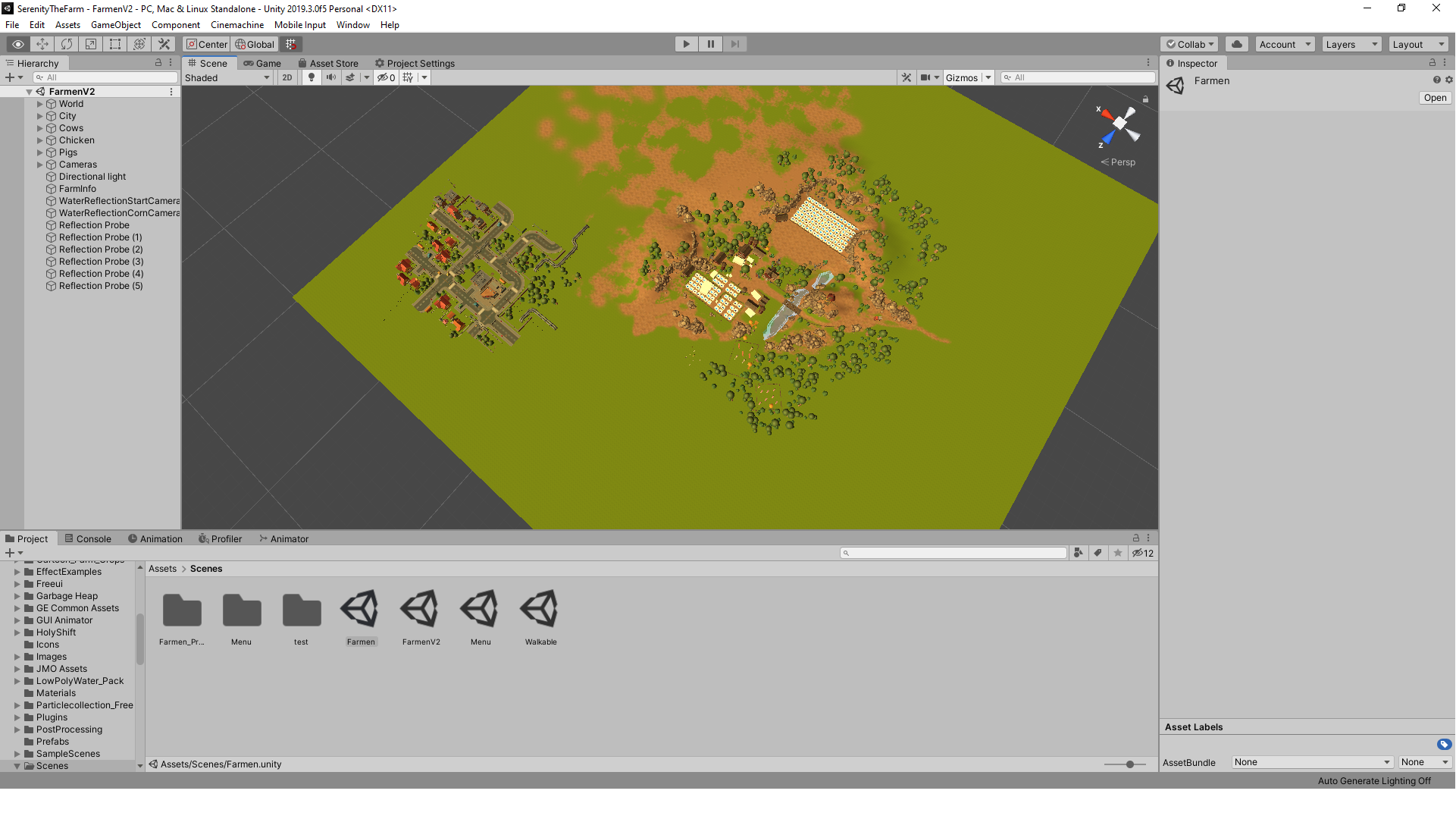This screenshot has height=819, width=1456.
Task: Click the Collab button
Action: click(1189, 44)
